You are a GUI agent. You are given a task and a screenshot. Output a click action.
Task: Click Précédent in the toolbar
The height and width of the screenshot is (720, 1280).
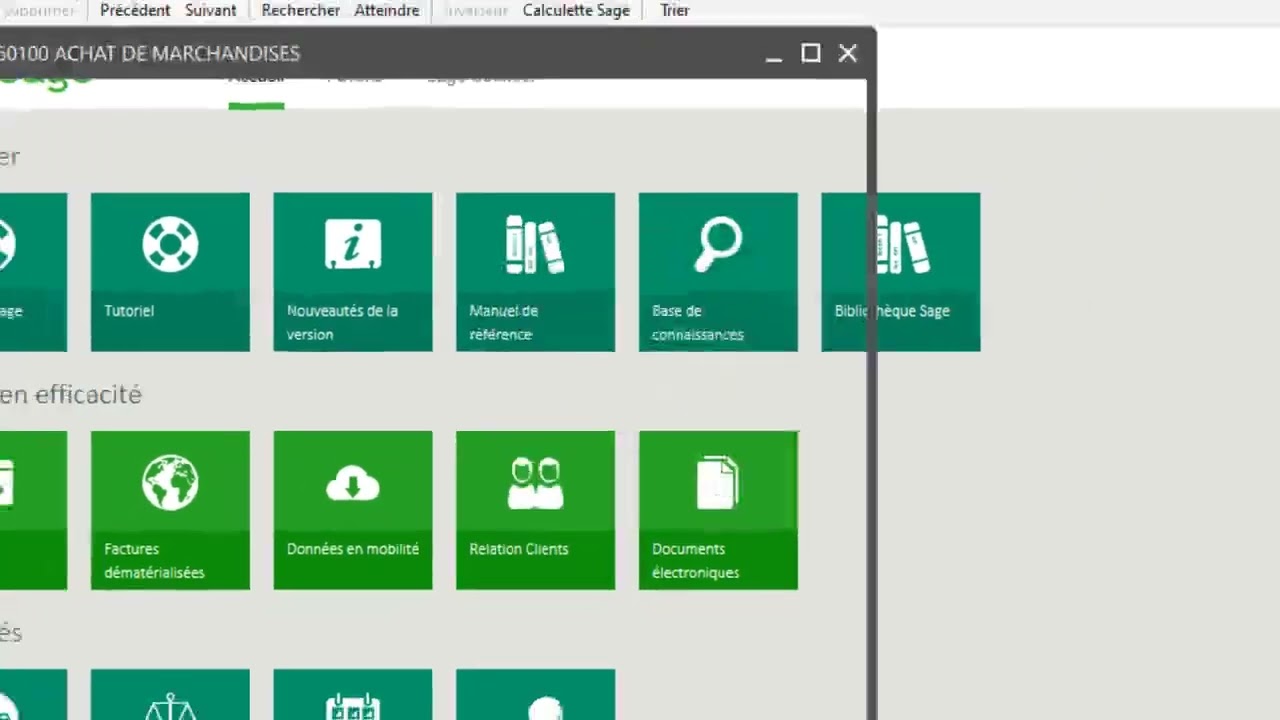[135, 10]
